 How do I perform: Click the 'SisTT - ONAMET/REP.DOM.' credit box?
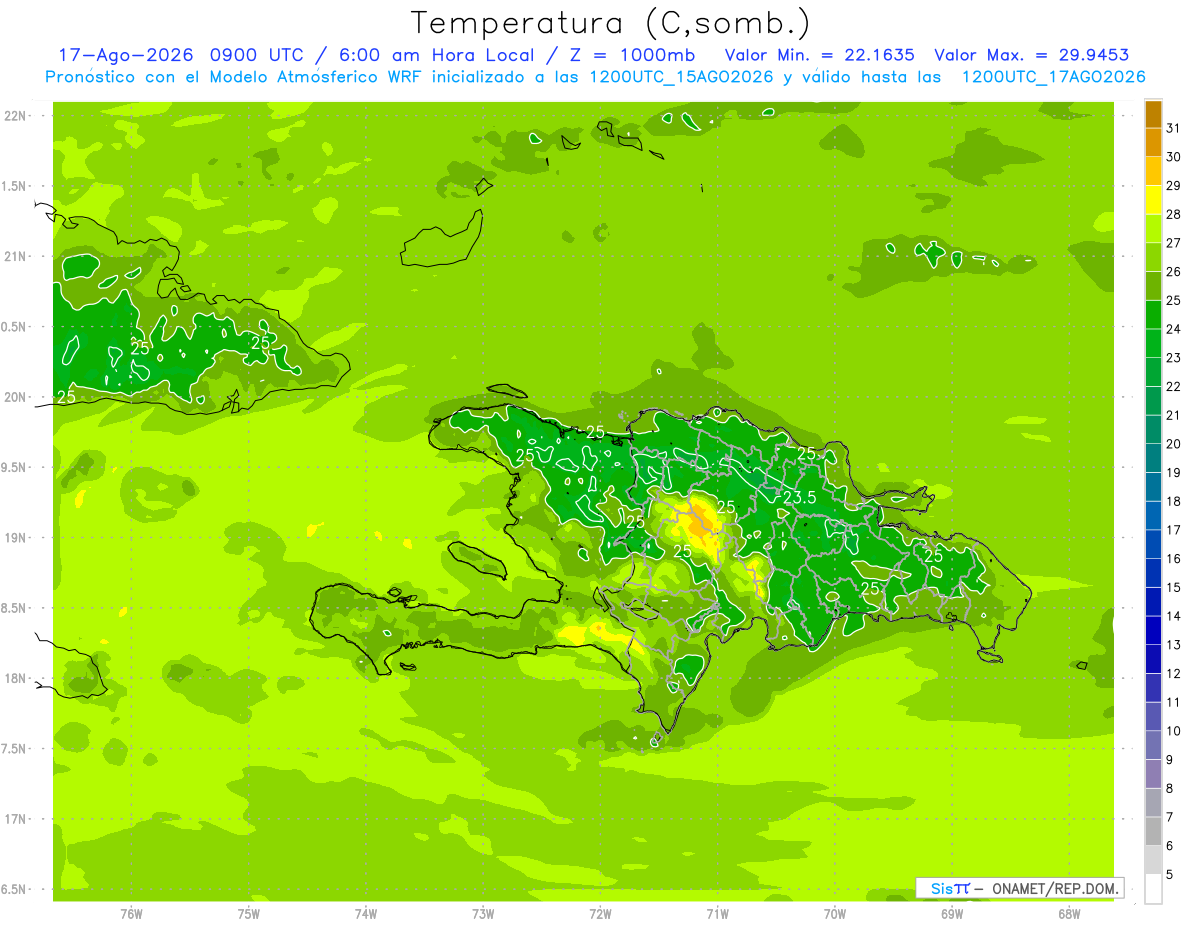click(1020, 888)
